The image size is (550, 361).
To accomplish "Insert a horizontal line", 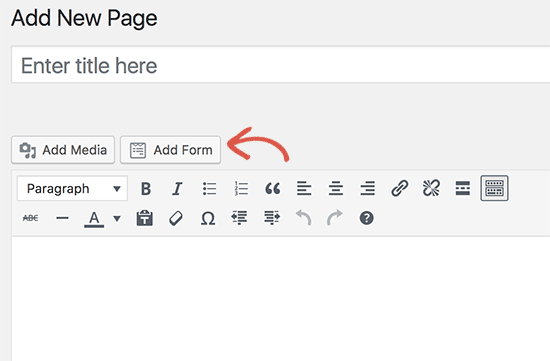I will point(62,218).
